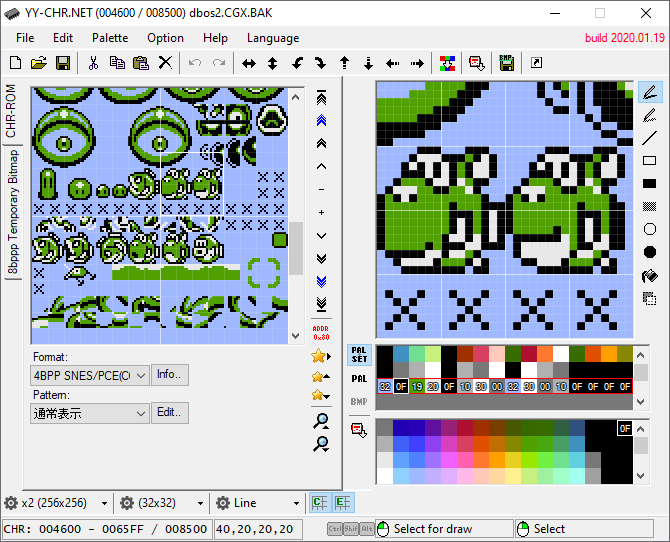Click the pattern Edit.. button
Viewport: 670px width, 542px height.
(169, 412)
